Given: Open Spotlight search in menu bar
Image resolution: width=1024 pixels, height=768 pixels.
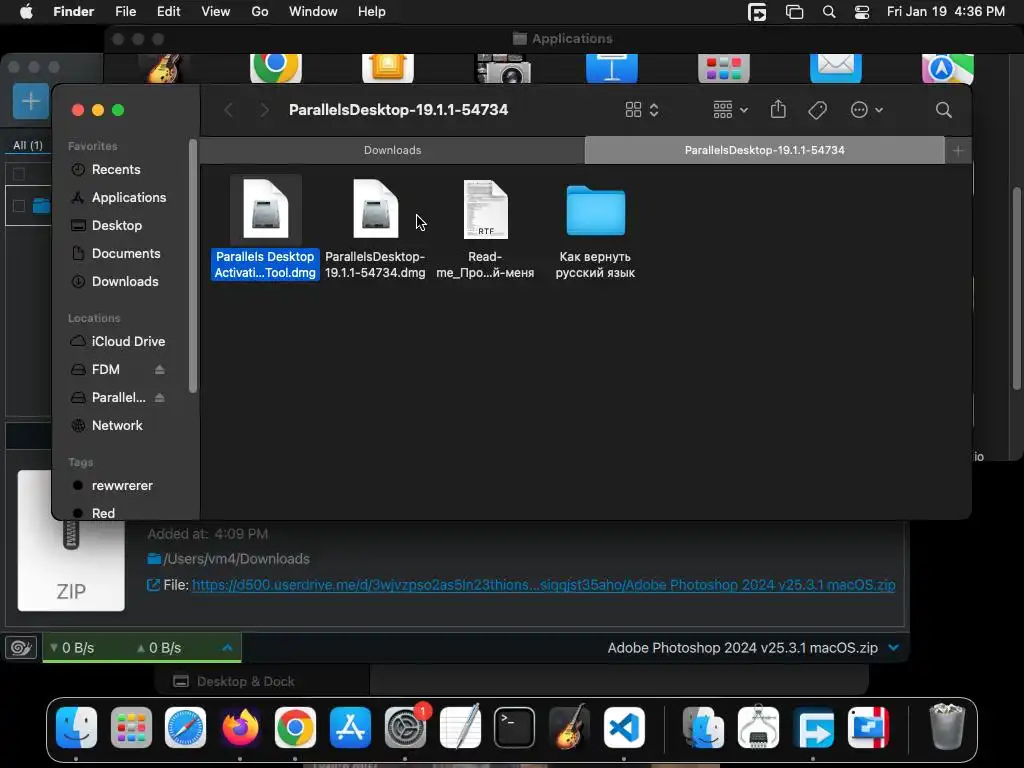Looking at the screenshot, I should coord(829,12).
